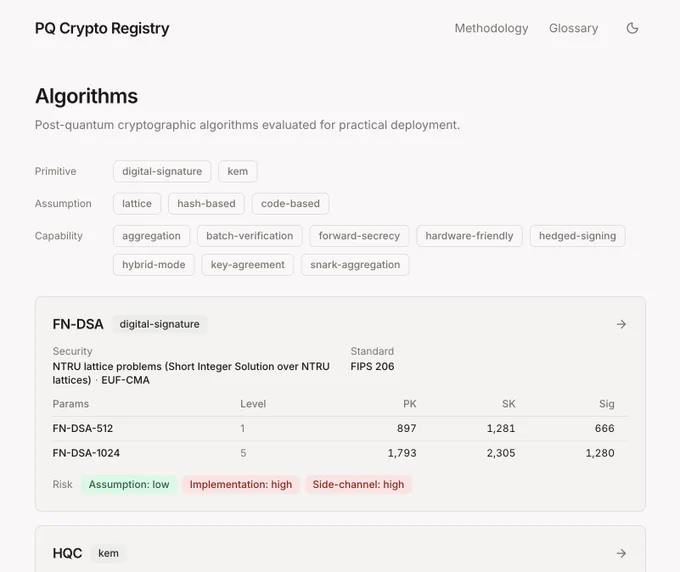This screenshot has height=572, width=680.
Task: Open the Glossary page
Action: [573, 28]
